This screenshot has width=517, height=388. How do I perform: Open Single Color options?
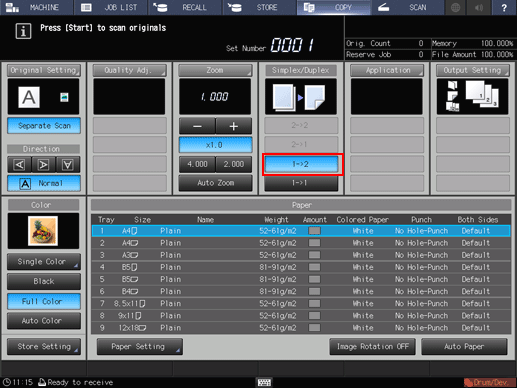pyautogui.click(x=44, y=262)
